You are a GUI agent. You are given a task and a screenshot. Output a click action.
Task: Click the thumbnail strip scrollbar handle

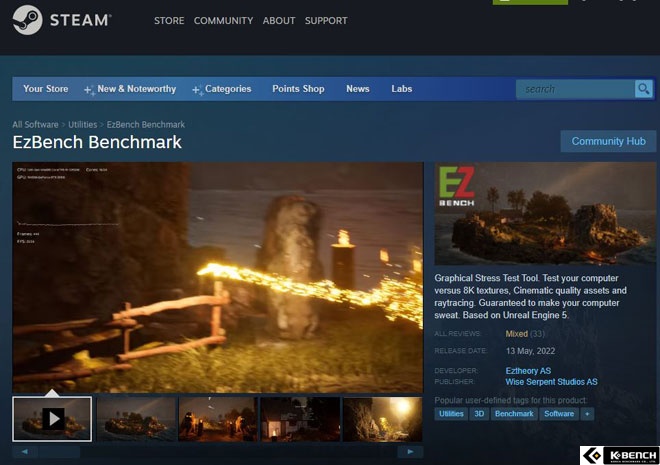point(59,452)
